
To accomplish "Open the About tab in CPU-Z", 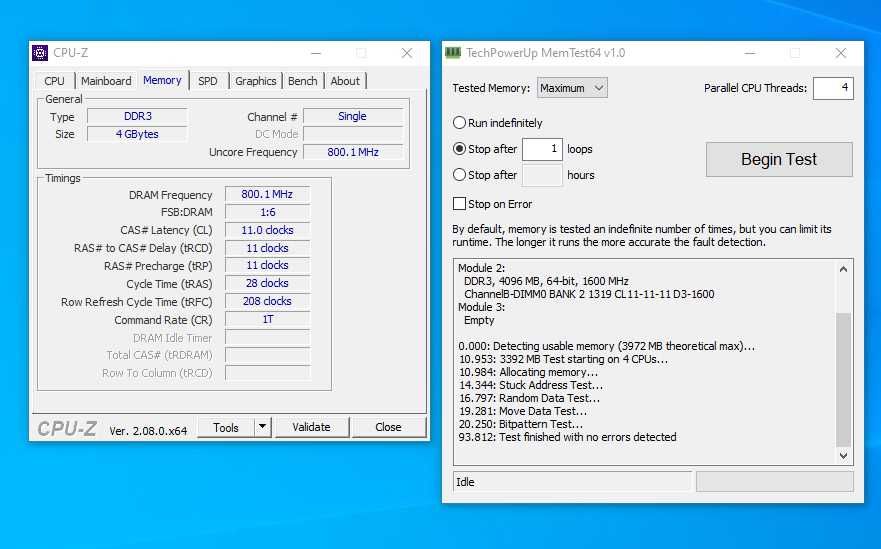I will [x=345, y=81].
